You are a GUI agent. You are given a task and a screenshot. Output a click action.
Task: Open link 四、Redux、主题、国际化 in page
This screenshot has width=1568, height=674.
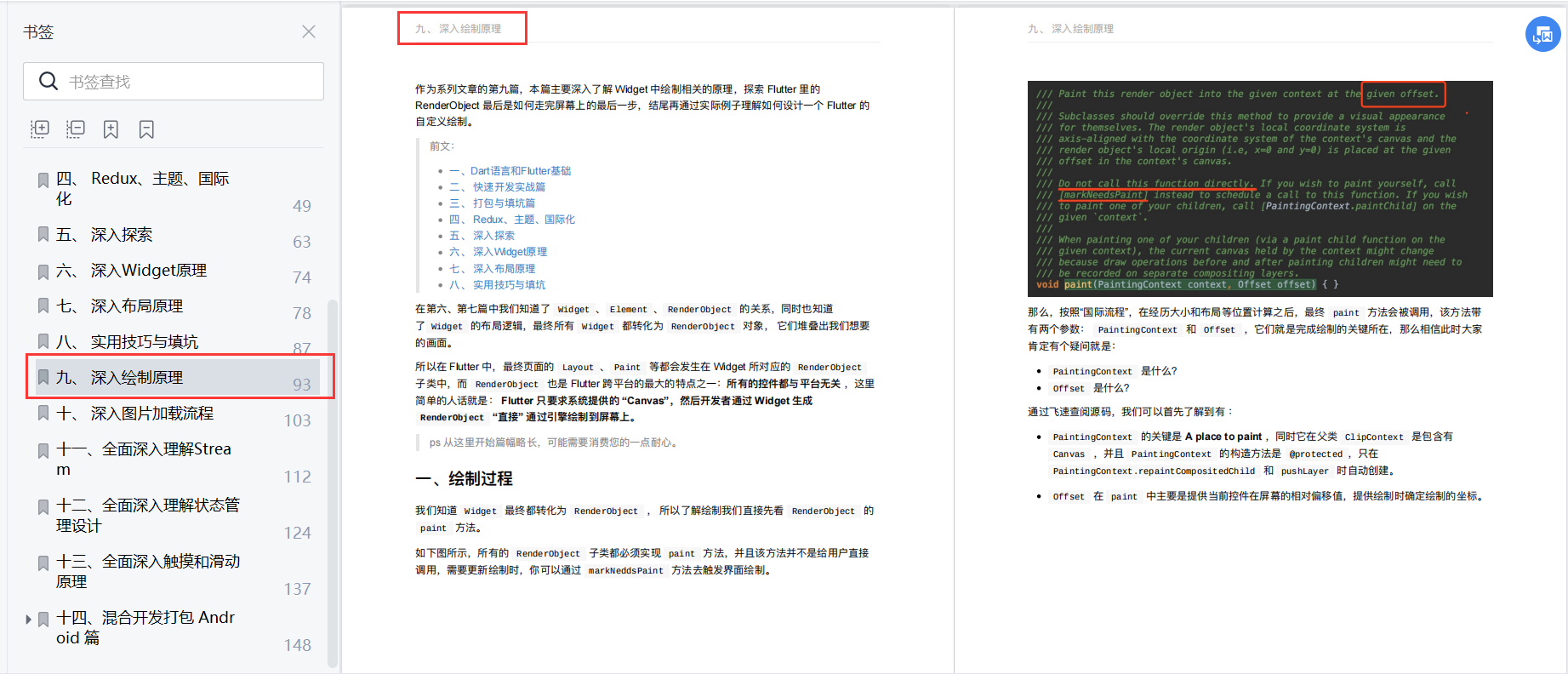(x=512, y=220)
